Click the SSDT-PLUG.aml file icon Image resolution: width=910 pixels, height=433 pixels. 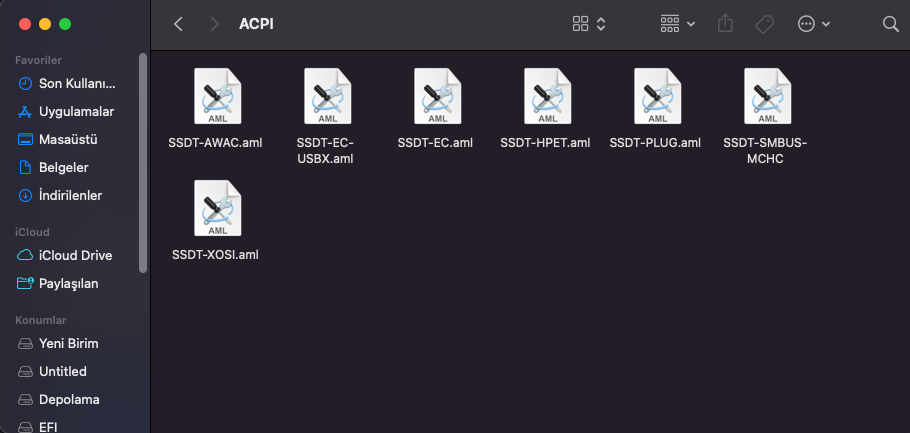coord(657,97)
